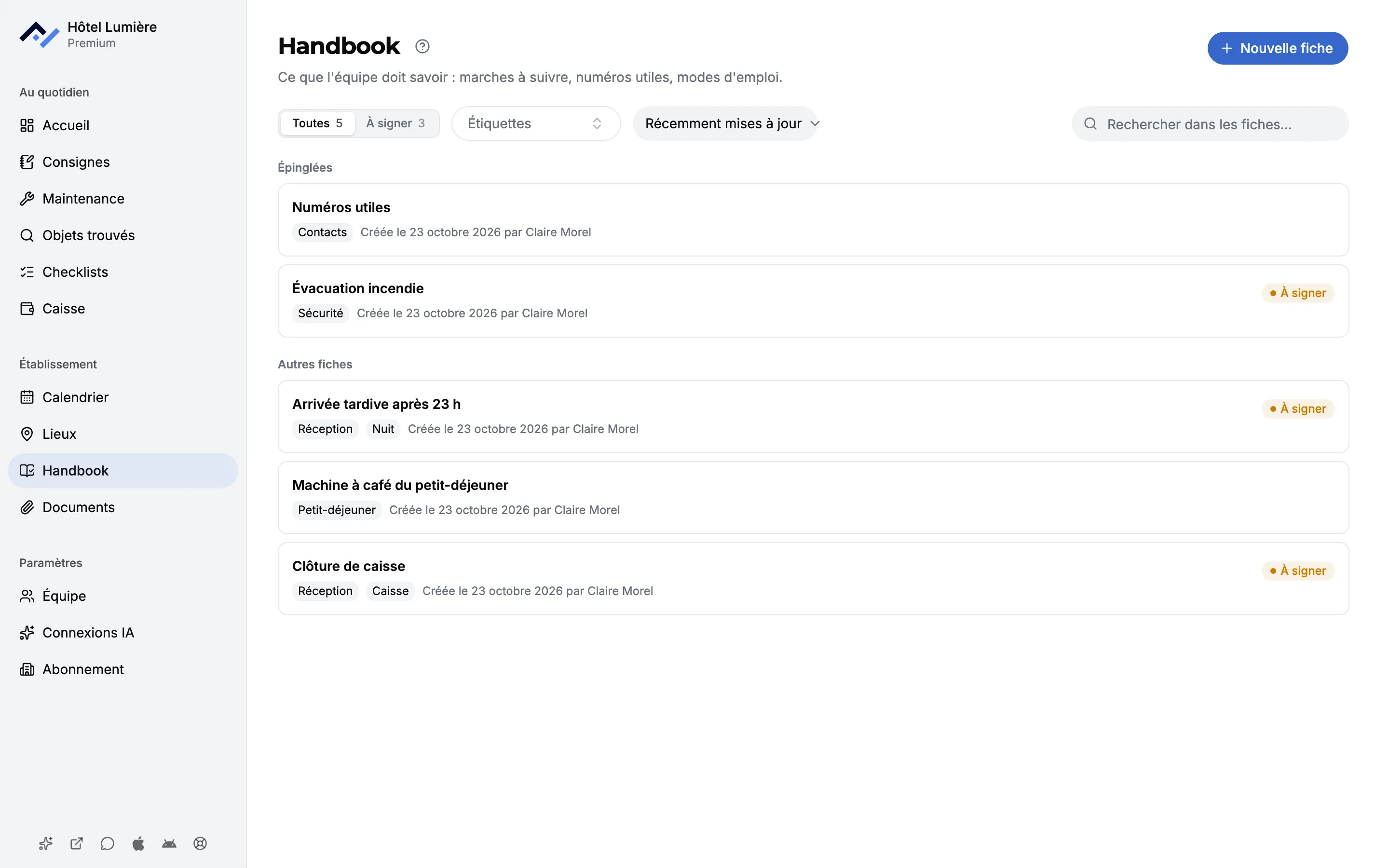The height and width of the screenshot is (868, 1389).
Task: Switch to the À signer tab
Action: pyautogui.click(x=395, y=123)
